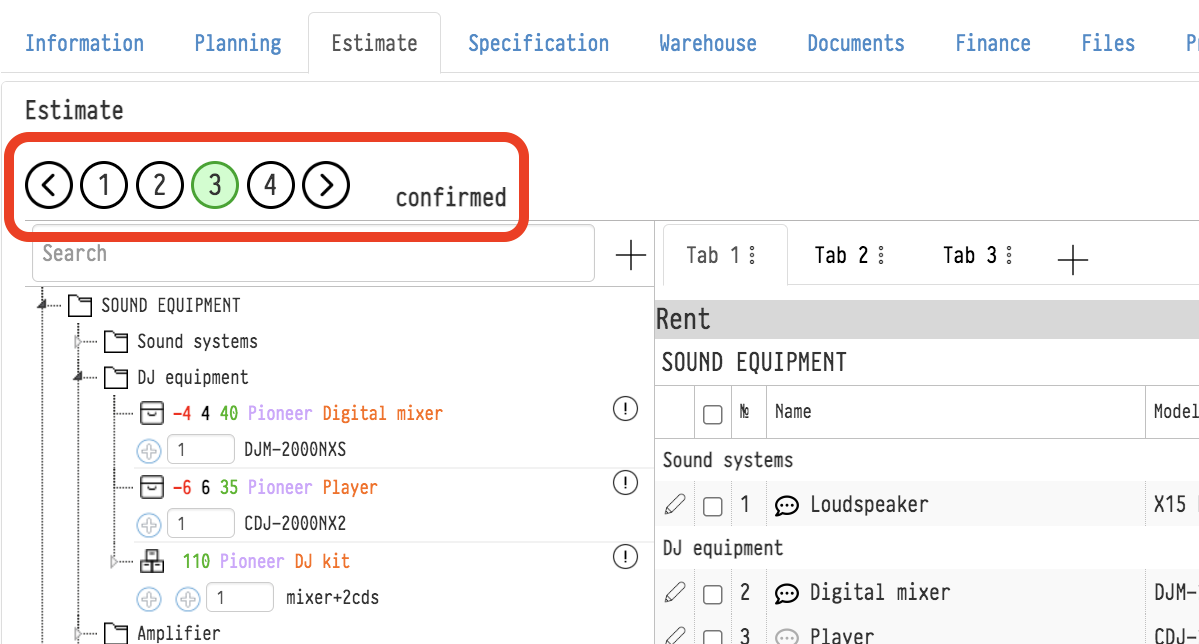Image resolution: width=1199 pixels, height=644 pixels.
Task: Add DJM-2000NXS with its plus icon
Action: pos(149,450)
